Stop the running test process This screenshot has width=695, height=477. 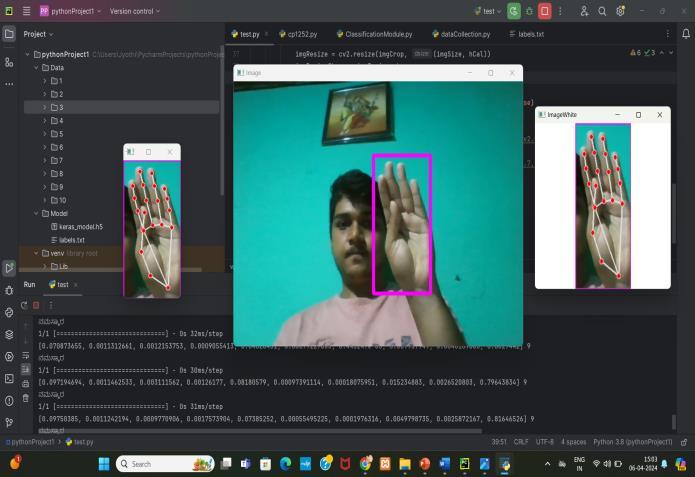point(545,11)
